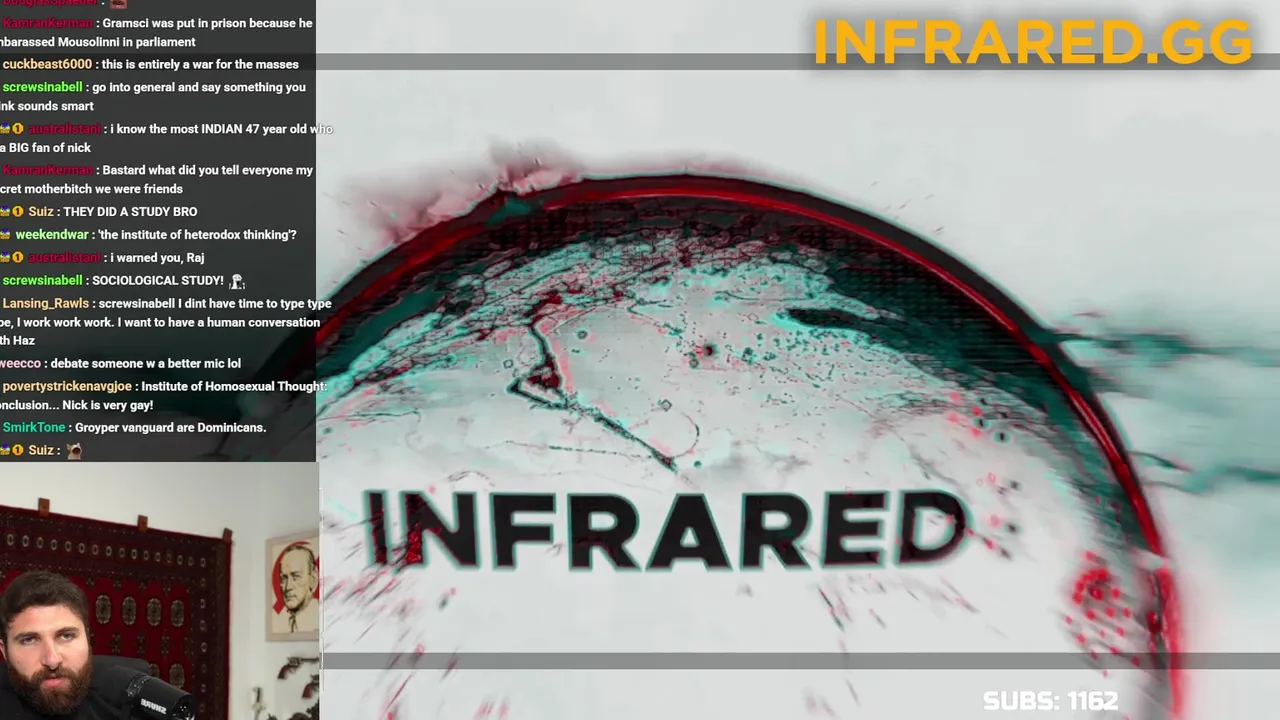Click message 'i warned you, Raj'
This screenshot has width=1280, height=720.
(x=158, y=257)
